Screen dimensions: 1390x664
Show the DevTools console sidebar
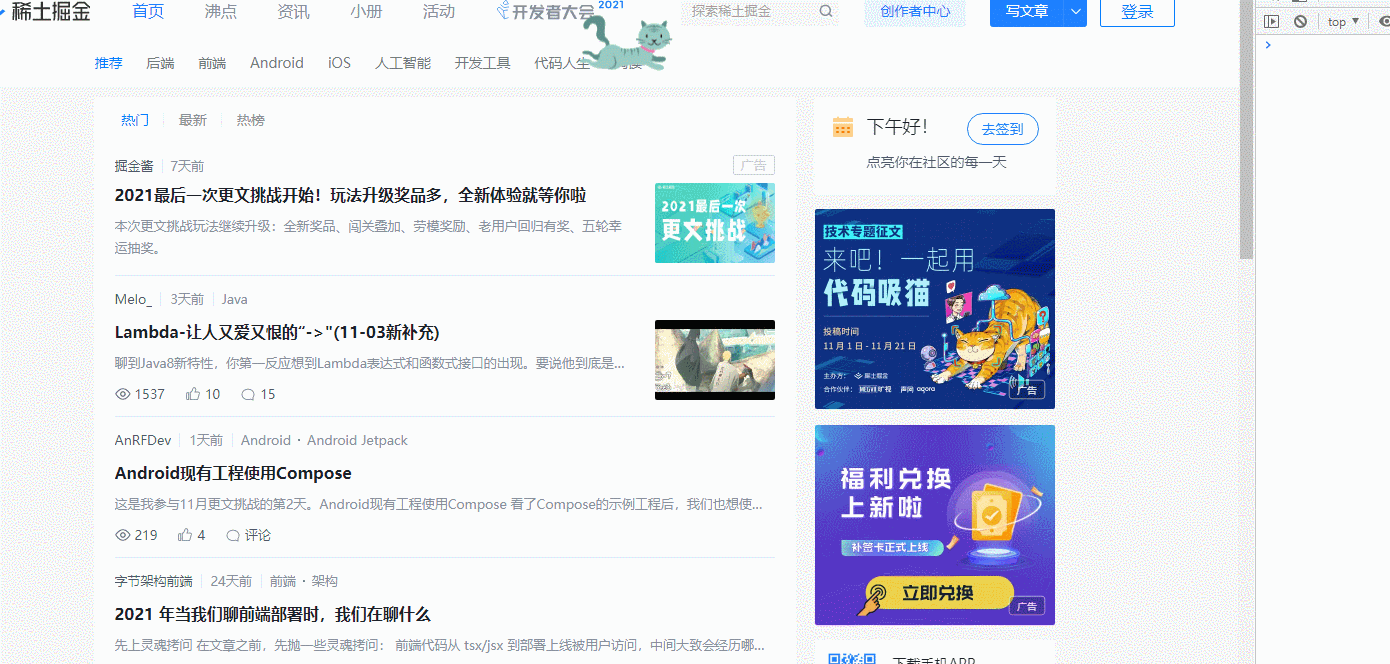[1271, 21]
